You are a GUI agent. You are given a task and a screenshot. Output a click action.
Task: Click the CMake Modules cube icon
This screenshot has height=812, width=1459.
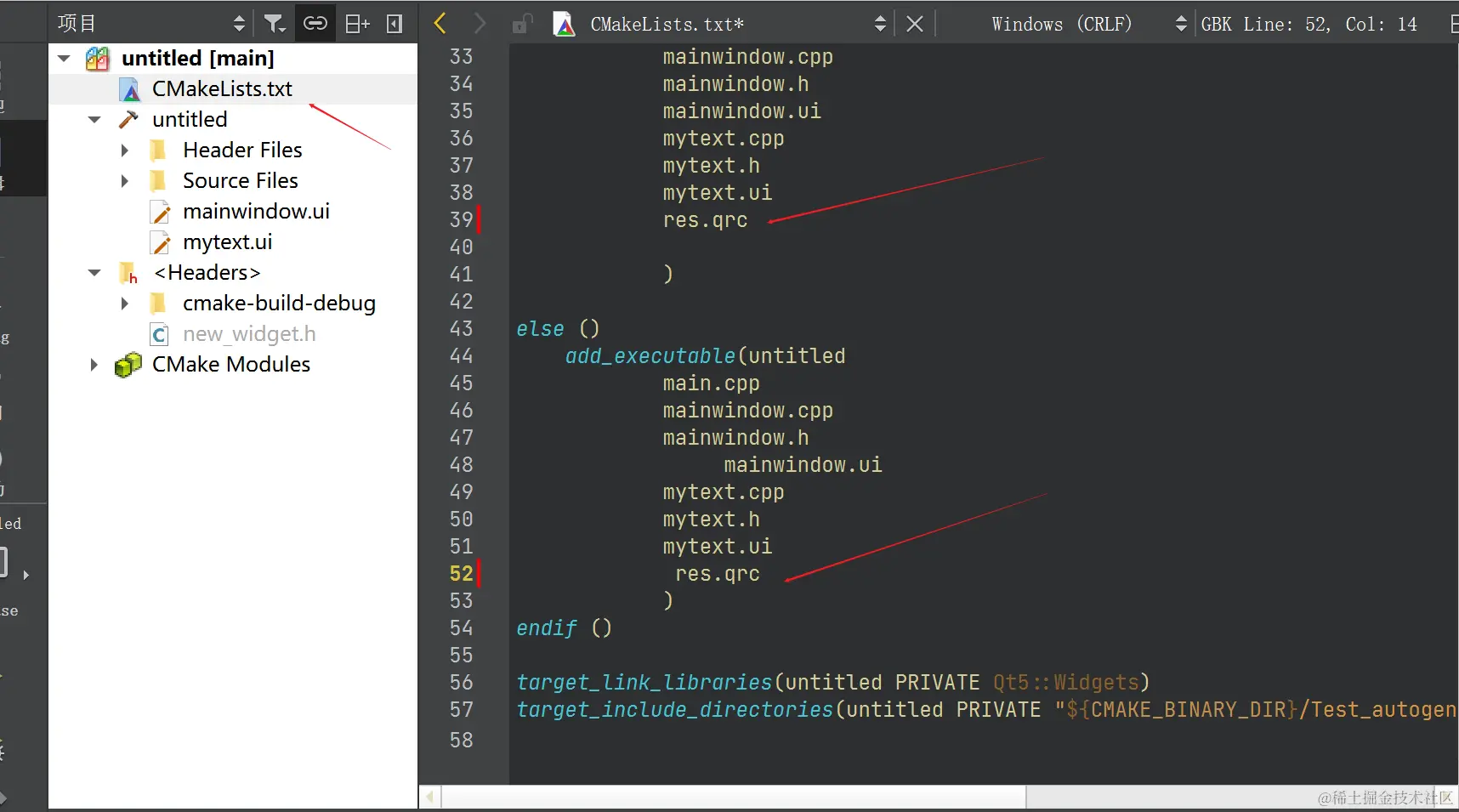coord(128,365)
